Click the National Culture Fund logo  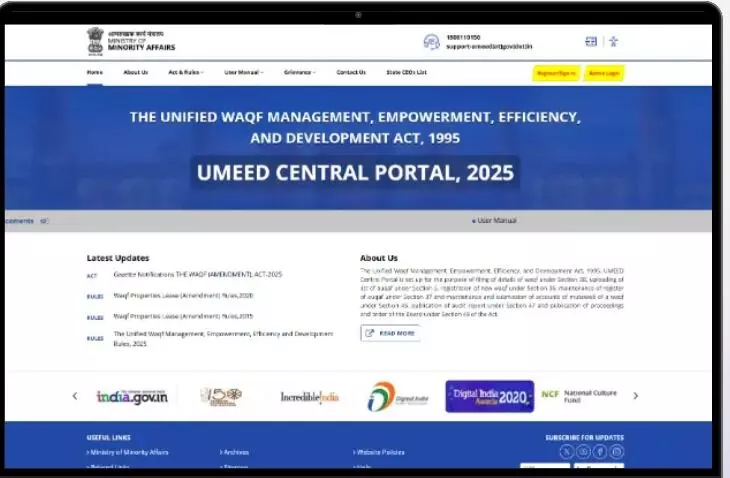581,396
